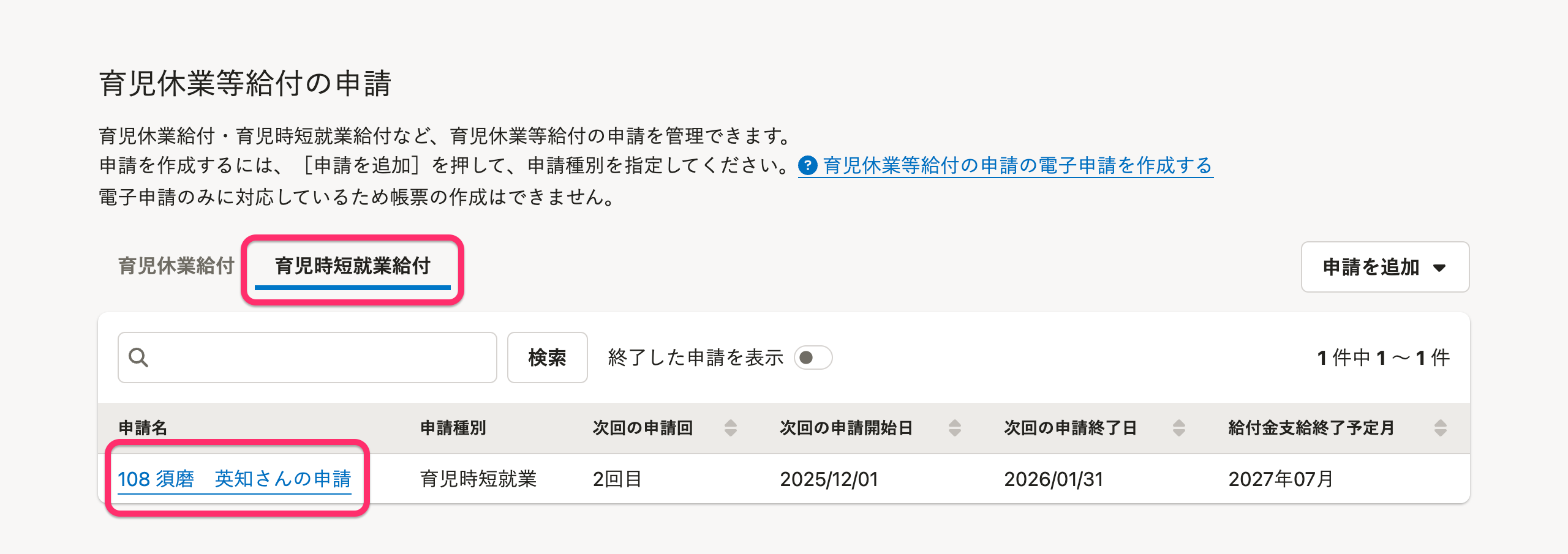The image size is (1568, 554).
Task: Sort by 給付金支給終了予定月 column arrows
Action: pyautogui.click(x=1441, y=428)
